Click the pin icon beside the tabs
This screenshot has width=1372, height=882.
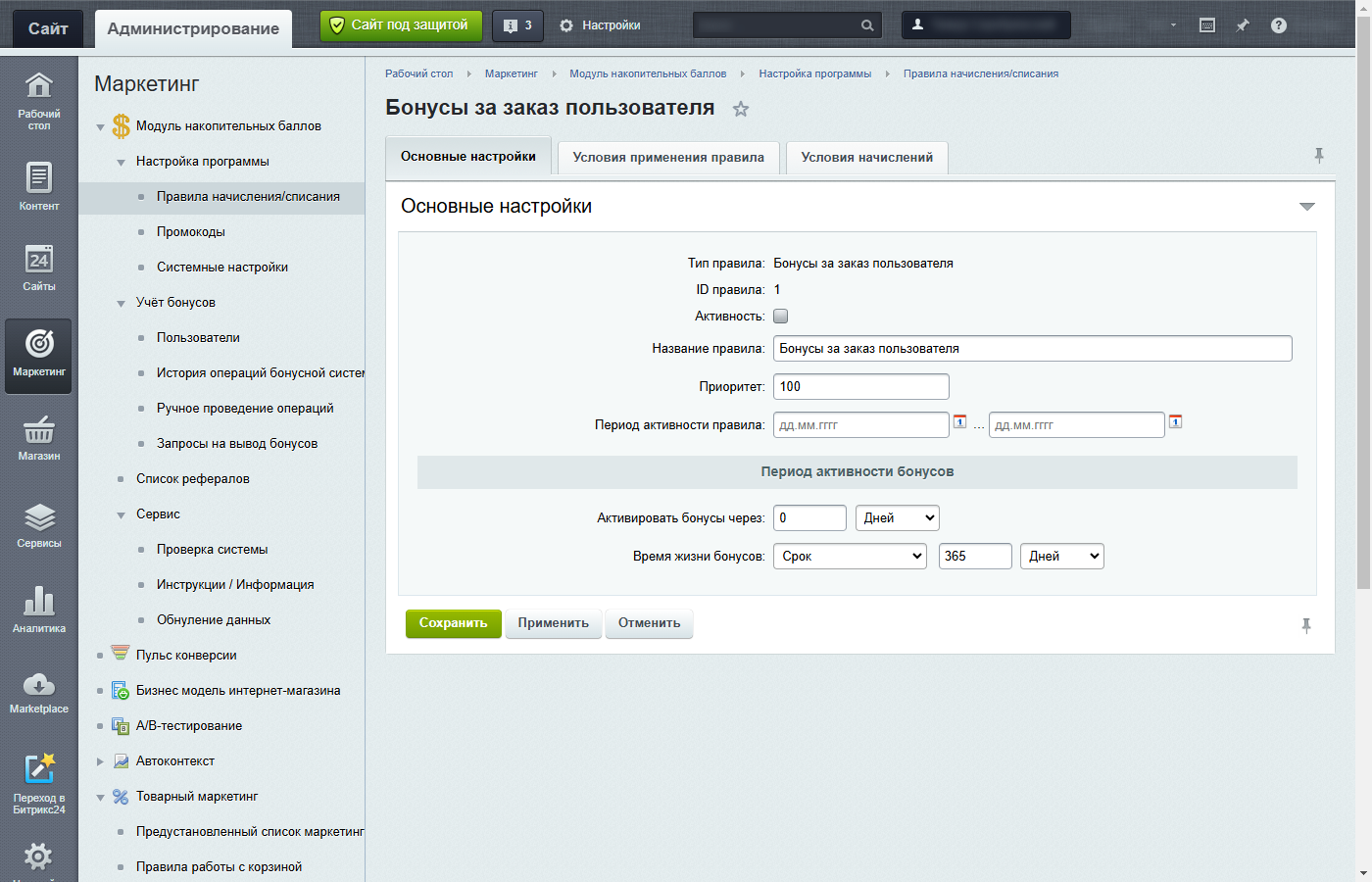click(x=1319, y=155)
